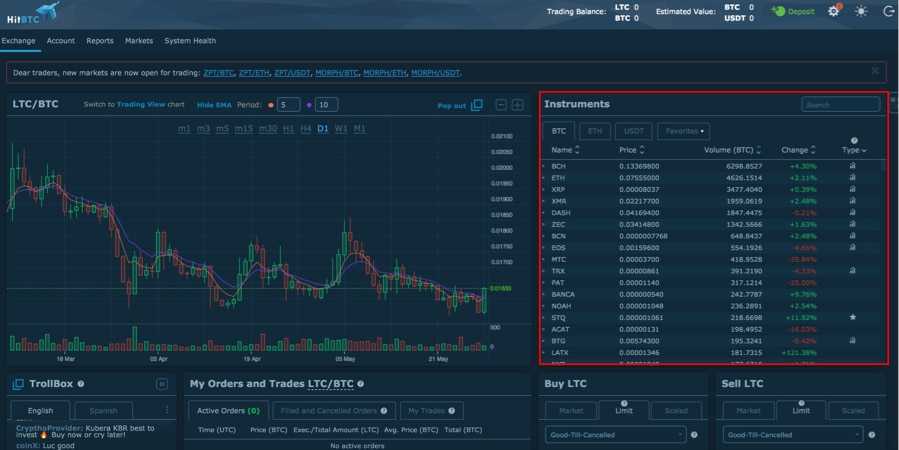Select the m30 chart timeframe
Viewport: 899px width, 450px height.
268,128
